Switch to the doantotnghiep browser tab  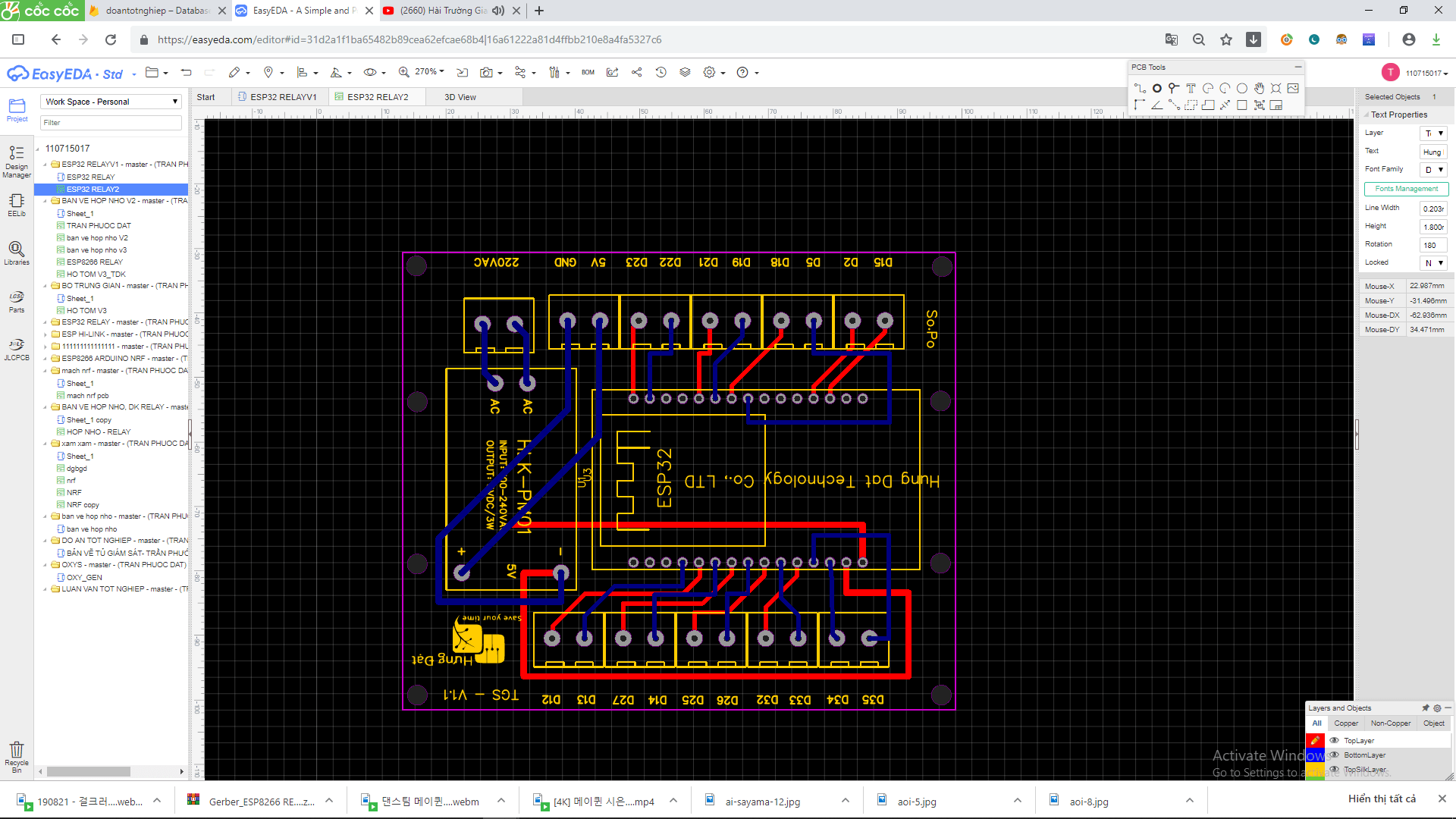[x=157, y=11]
